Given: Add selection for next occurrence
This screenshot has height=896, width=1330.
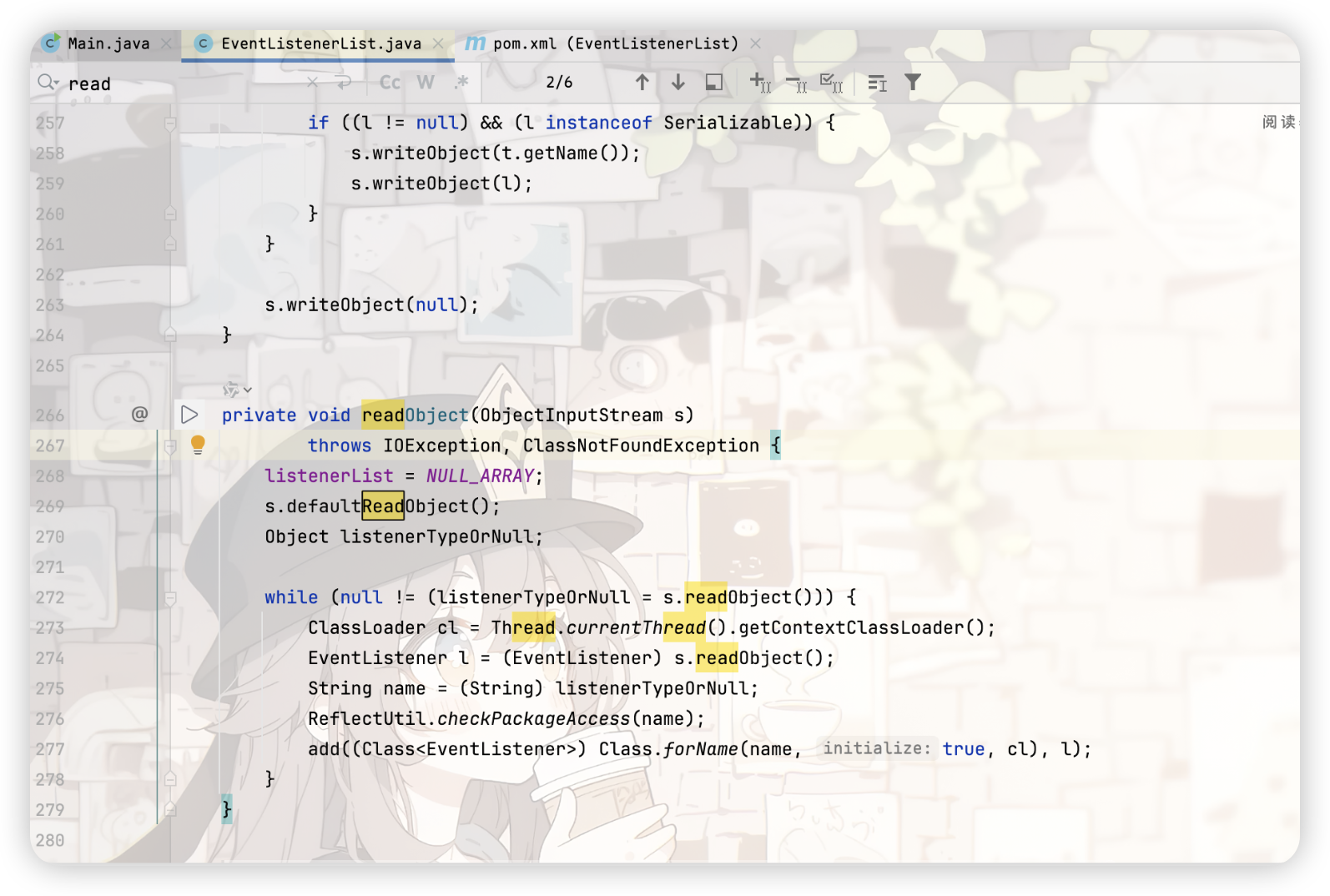Looking at the screenshot, I should pos(760,83).
